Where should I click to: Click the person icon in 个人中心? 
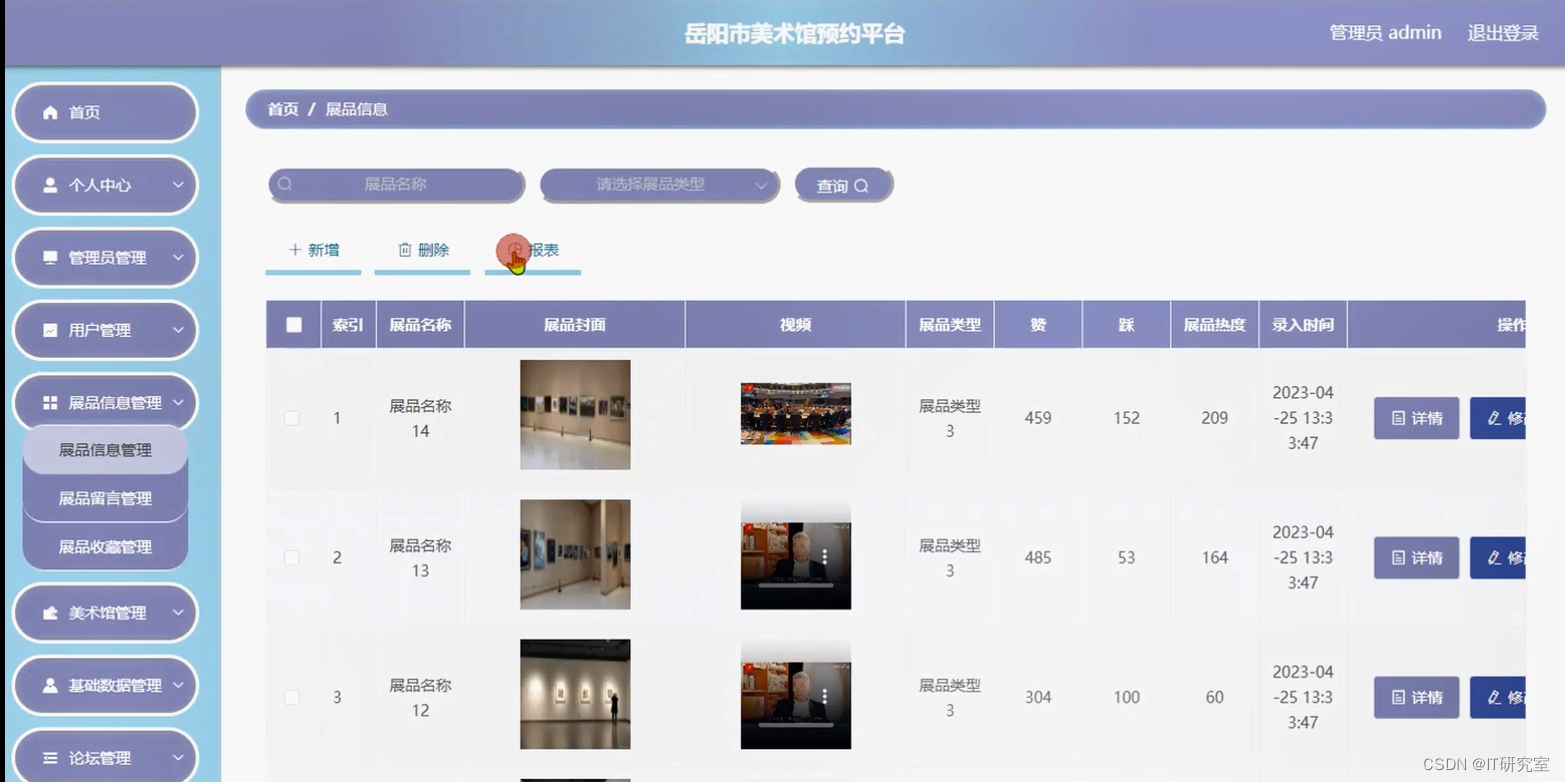50,185
